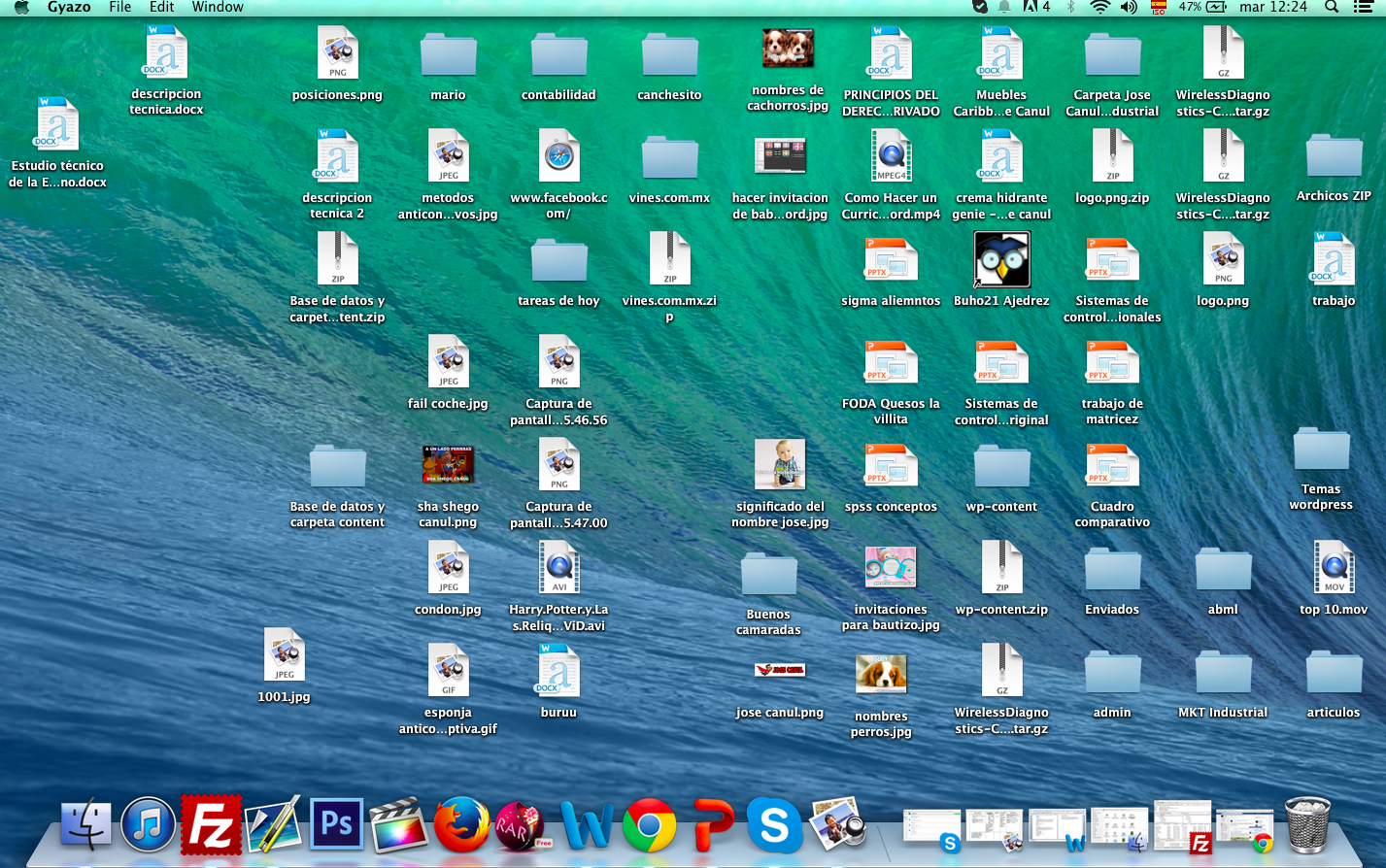Open the Gyazo application menu
This screenshot has height=868, width=1386.
[69, 7]
